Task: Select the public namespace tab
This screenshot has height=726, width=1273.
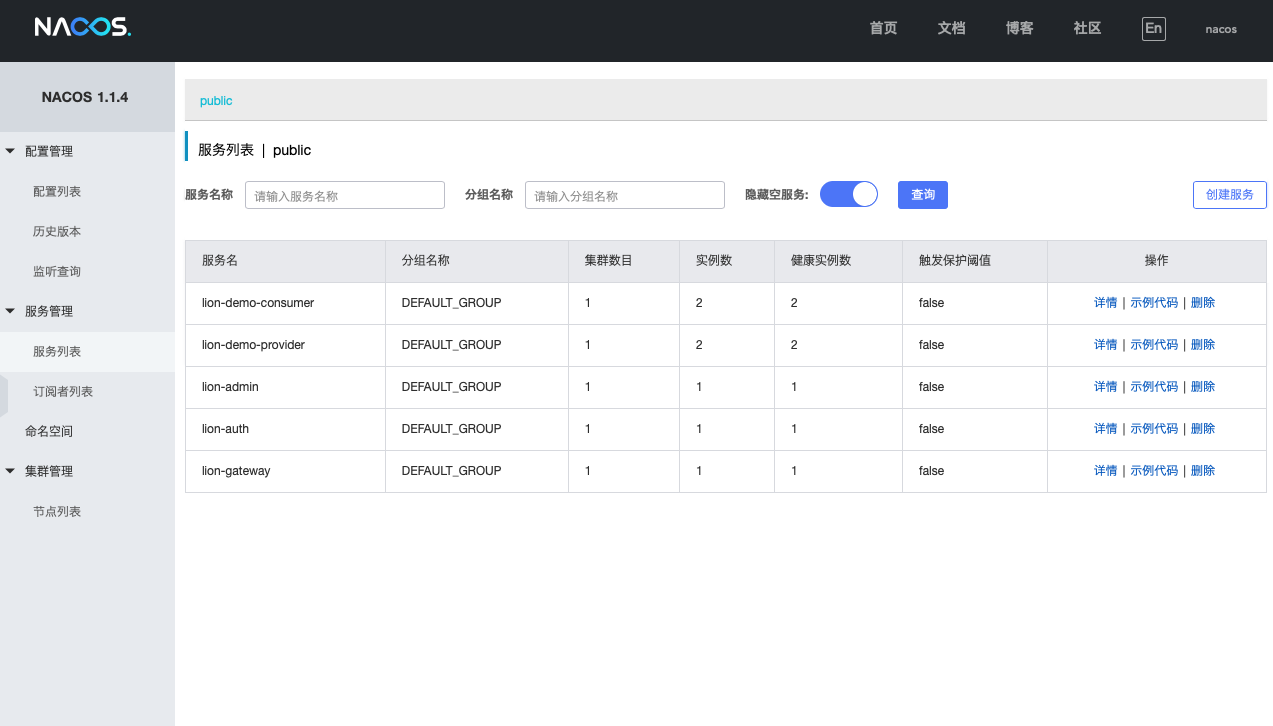Action: pyautogui.click(x=216, y=101)
